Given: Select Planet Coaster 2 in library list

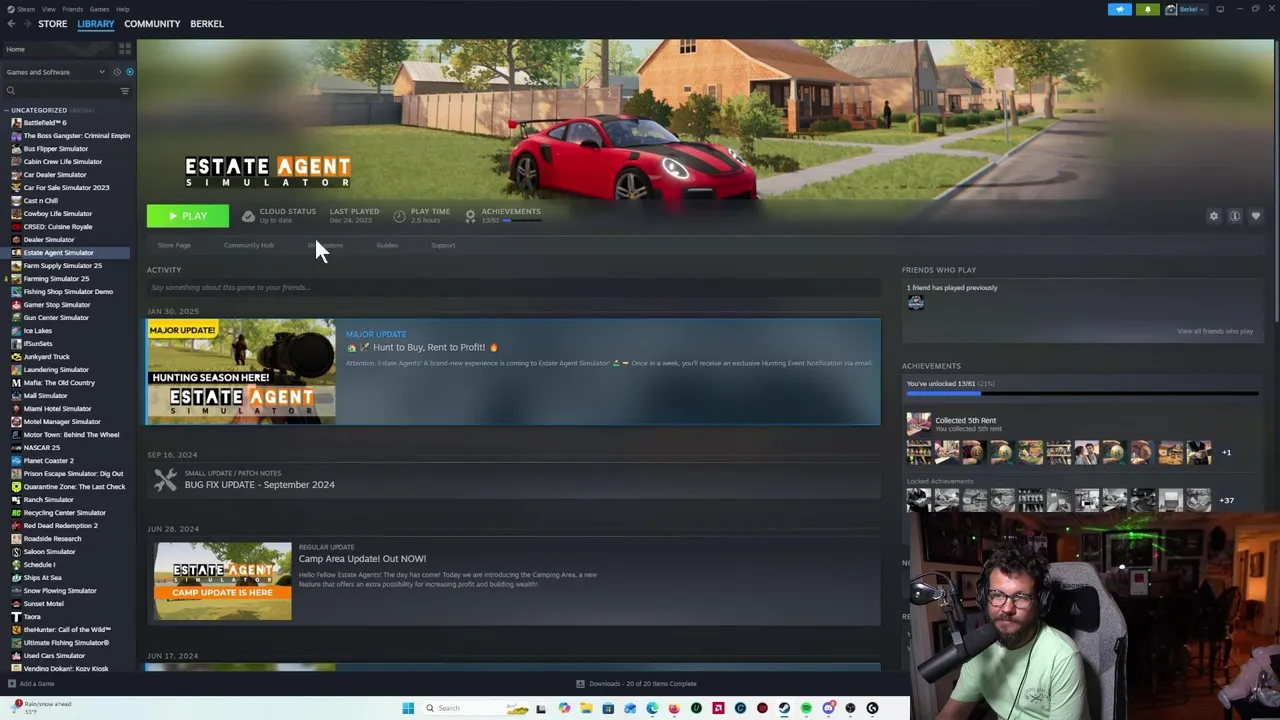Looking at the screenshot, I should tap(48, 461).
